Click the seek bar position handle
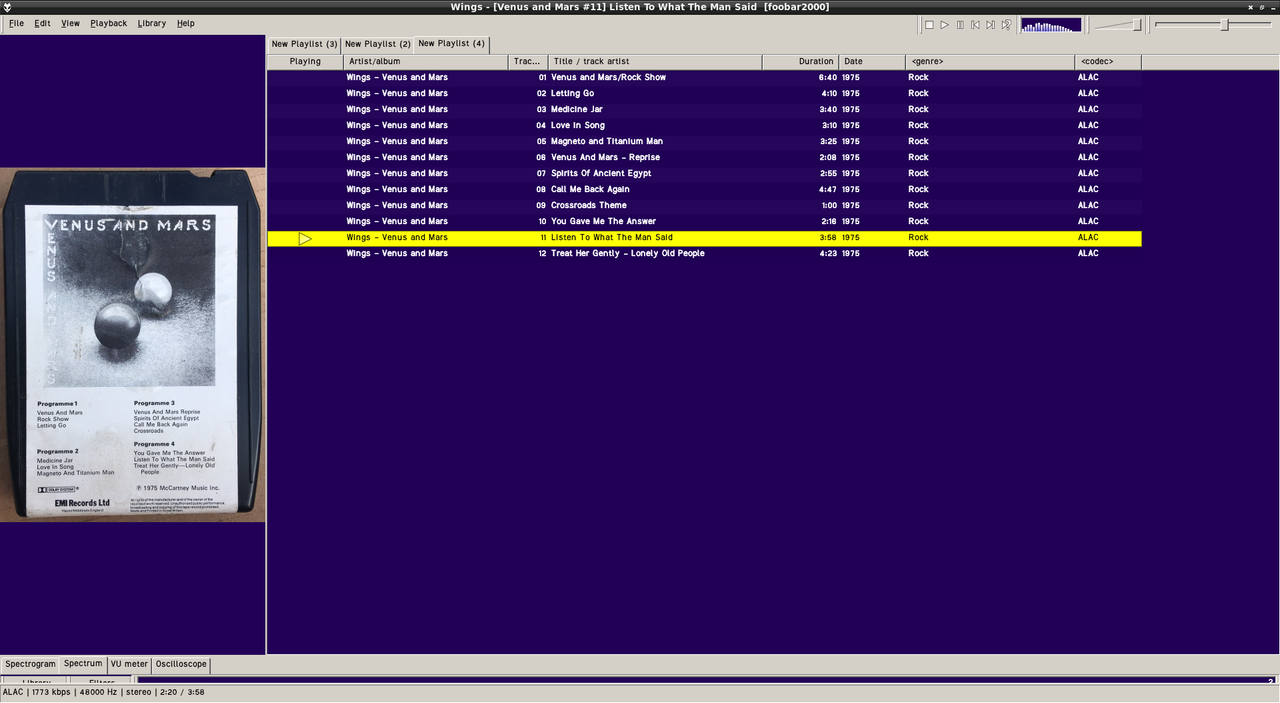This screenshot has width=1280, height=703. (1224, 24)
